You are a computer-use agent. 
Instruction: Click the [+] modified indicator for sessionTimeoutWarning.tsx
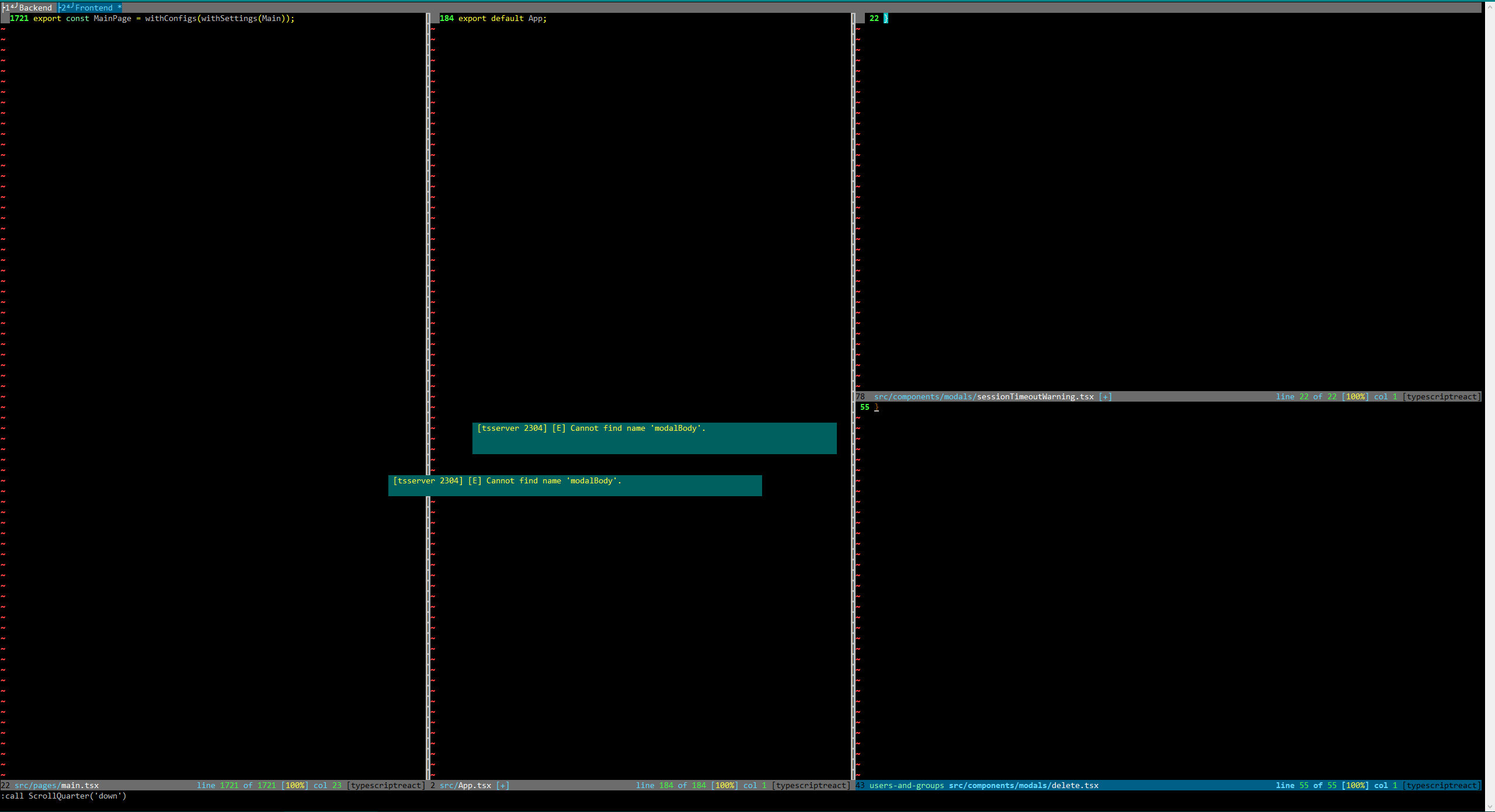pos(1105,396)
